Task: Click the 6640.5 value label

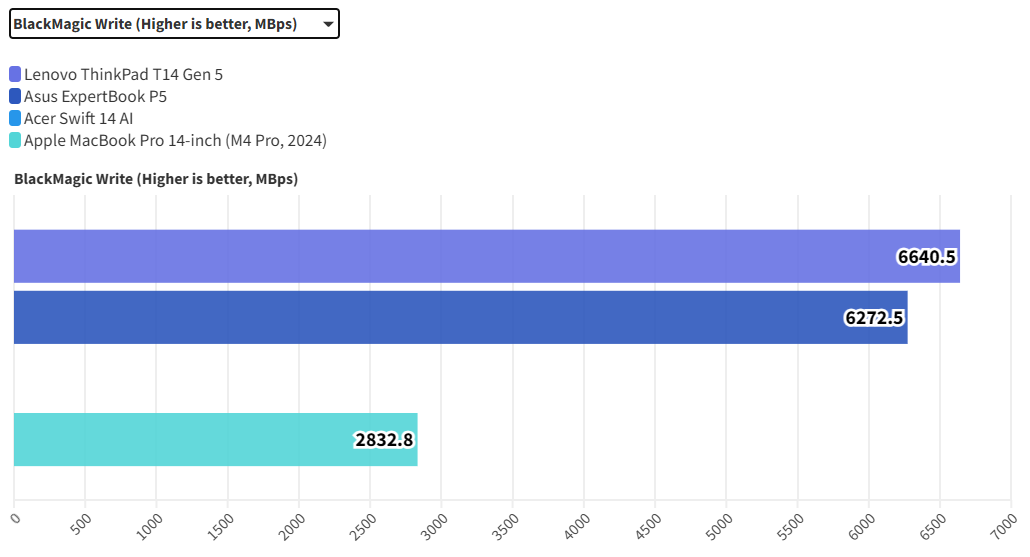Action: coord(927,257)
